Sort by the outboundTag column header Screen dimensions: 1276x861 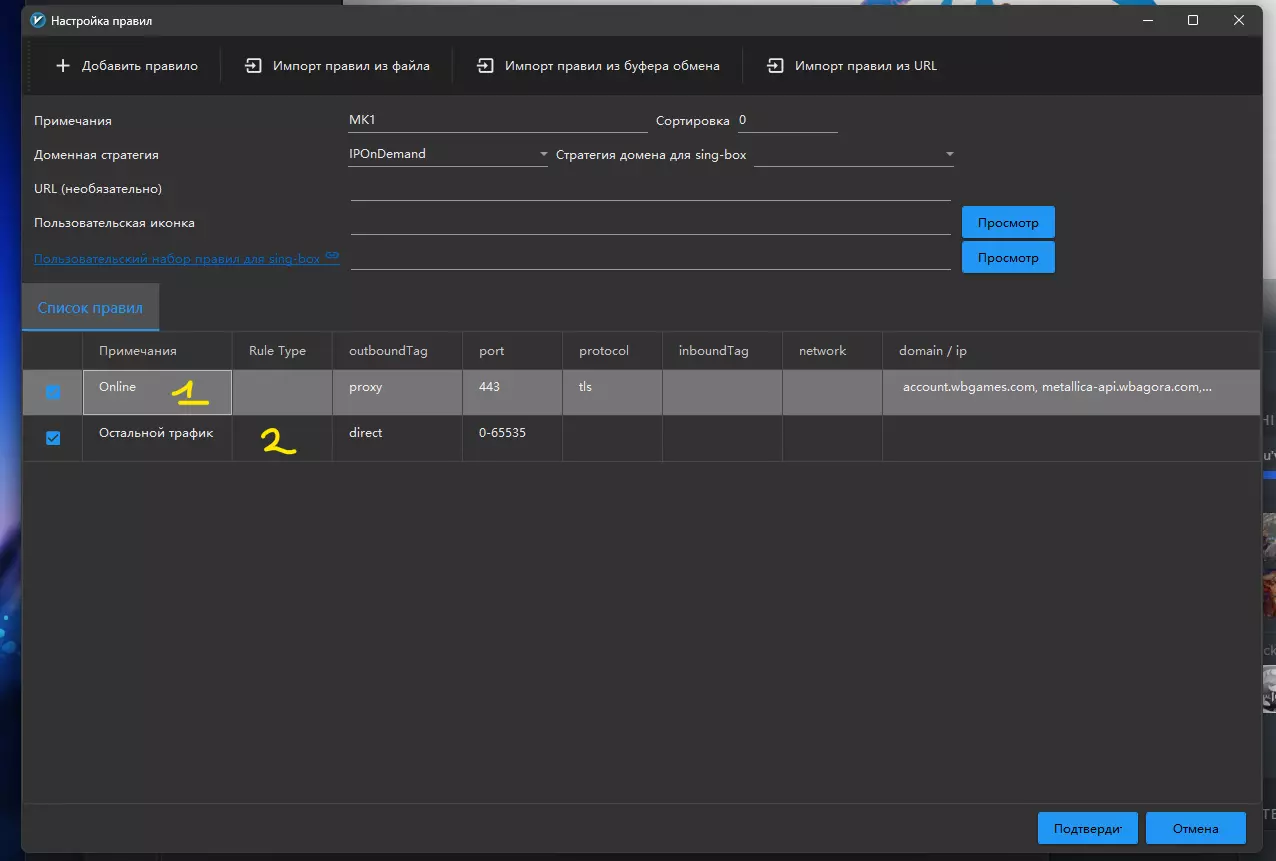coord(388,351)
